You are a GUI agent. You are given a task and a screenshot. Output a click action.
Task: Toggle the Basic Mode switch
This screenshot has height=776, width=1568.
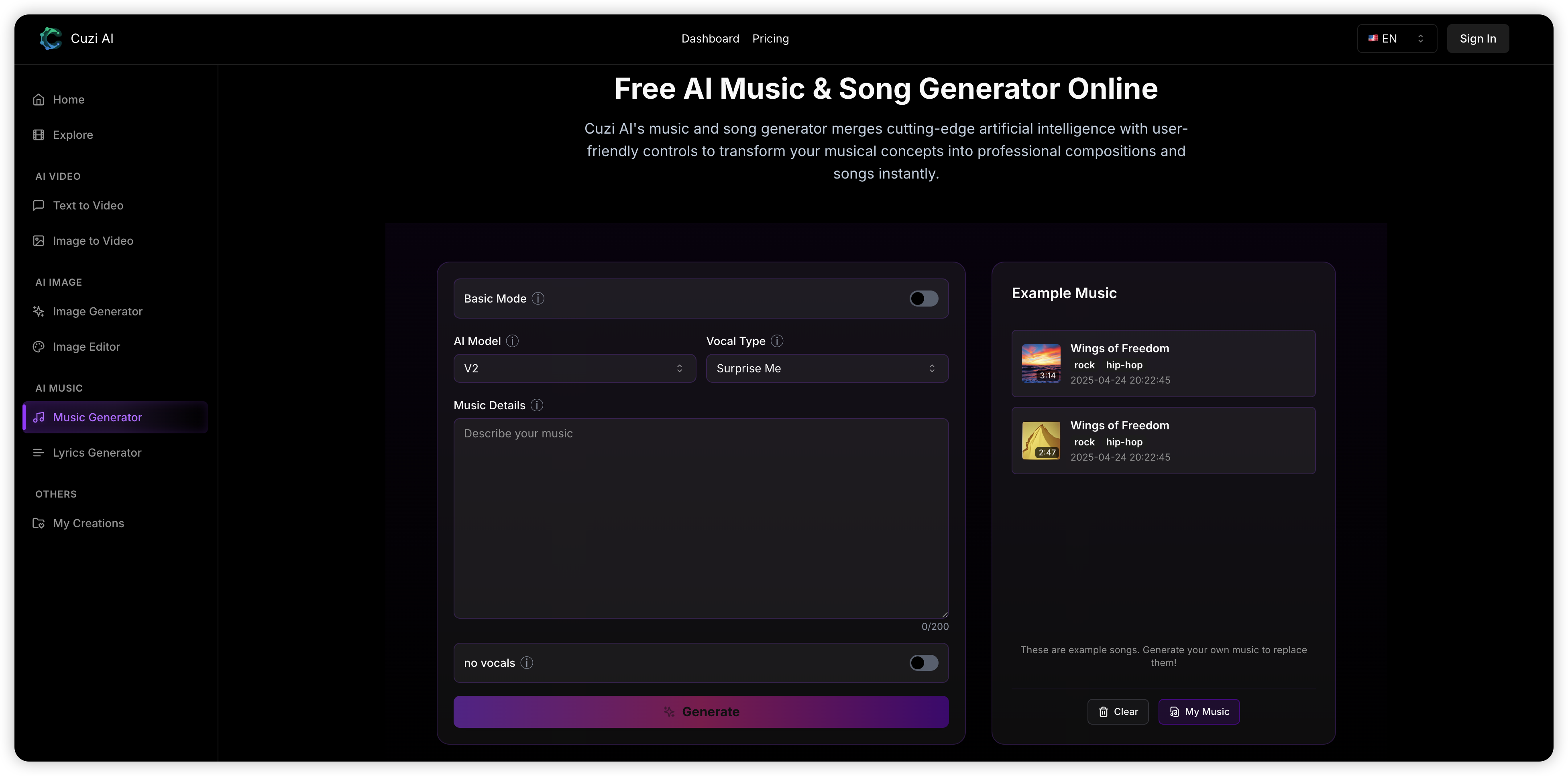923,298
